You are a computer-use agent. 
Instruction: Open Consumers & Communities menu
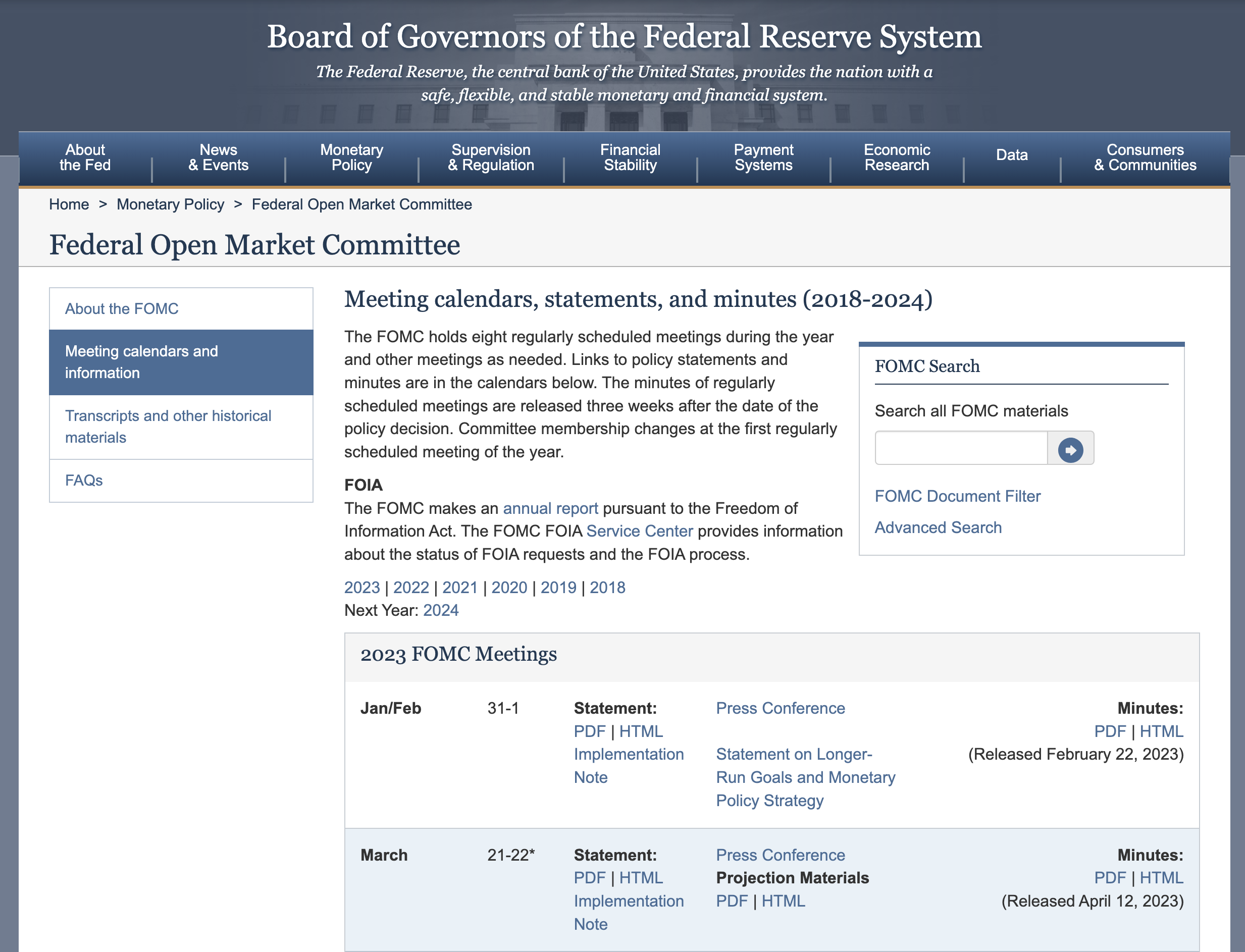tap(1145, 157)
